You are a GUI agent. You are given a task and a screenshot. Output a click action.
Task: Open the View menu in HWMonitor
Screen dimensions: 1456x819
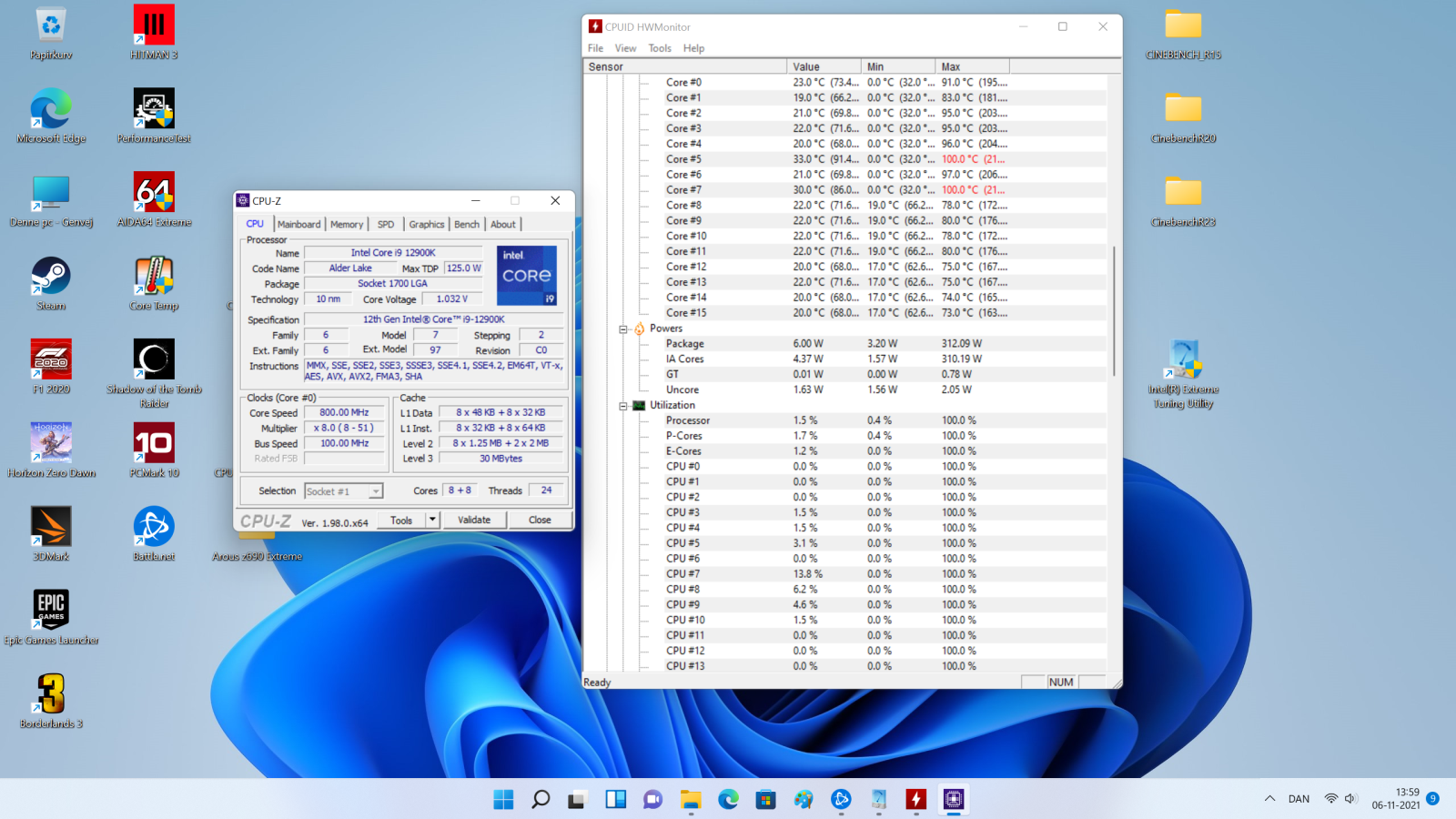click(625, 48)
